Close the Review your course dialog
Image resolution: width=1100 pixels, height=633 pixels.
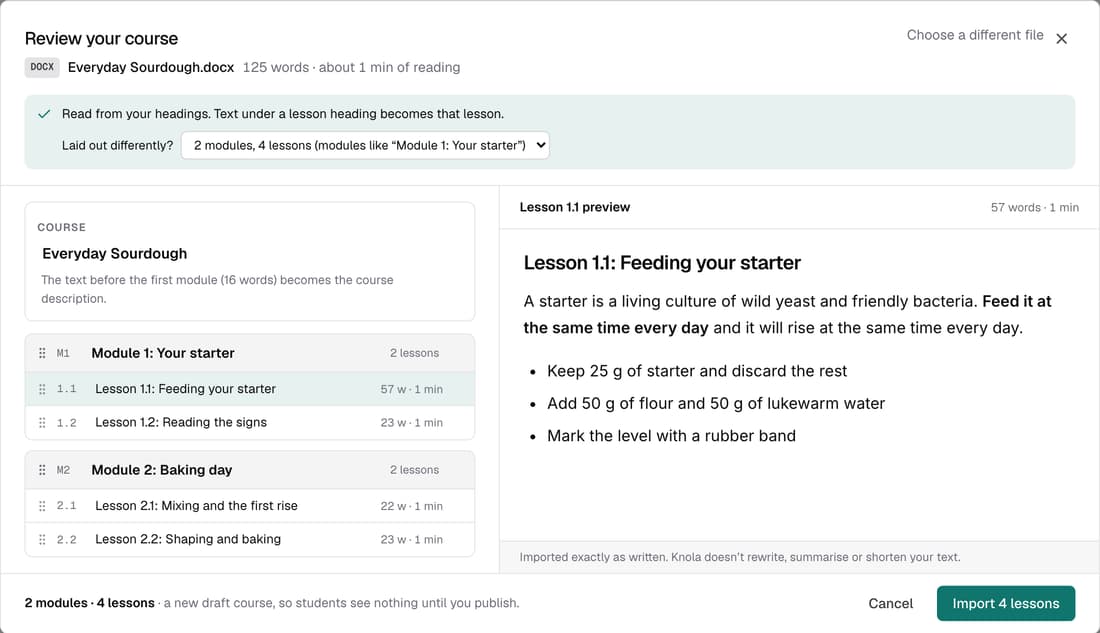[1061, 39]
